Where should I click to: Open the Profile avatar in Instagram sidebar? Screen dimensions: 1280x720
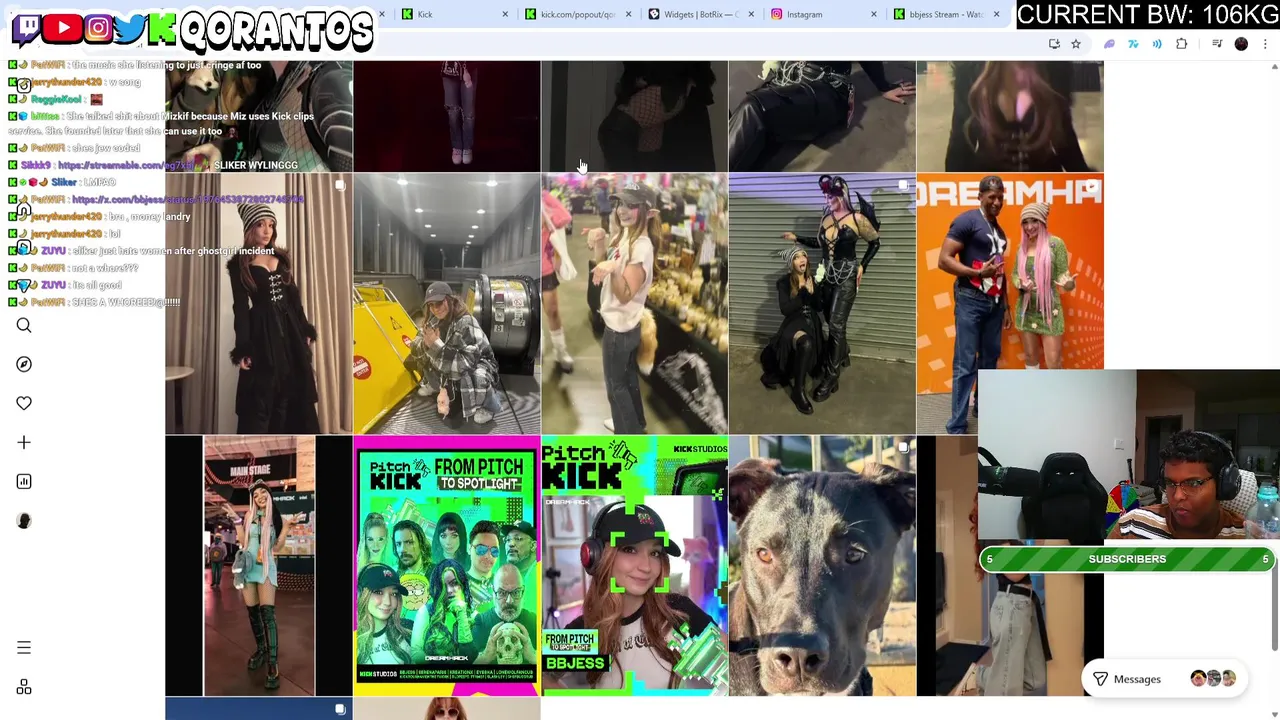click(24, 520)
